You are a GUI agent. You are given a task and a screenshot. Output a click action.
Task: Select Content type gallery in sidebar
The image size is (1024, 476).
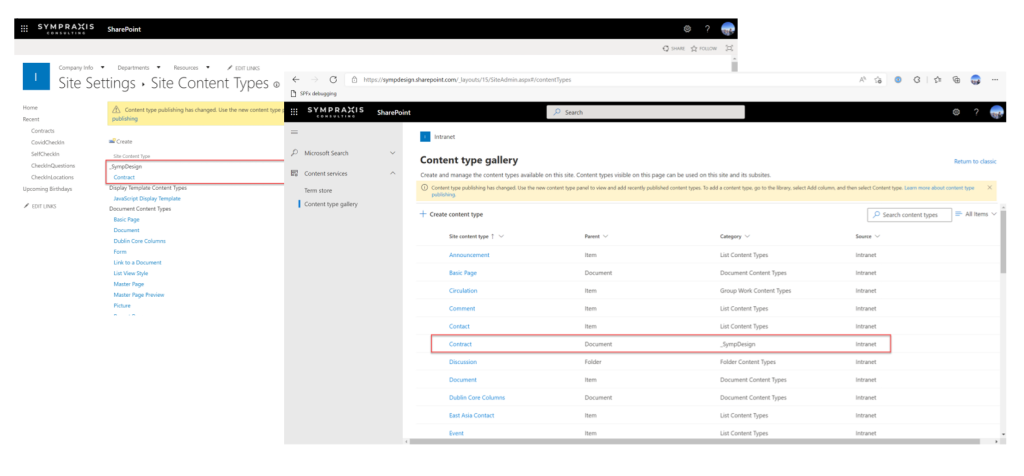[331, 204]
